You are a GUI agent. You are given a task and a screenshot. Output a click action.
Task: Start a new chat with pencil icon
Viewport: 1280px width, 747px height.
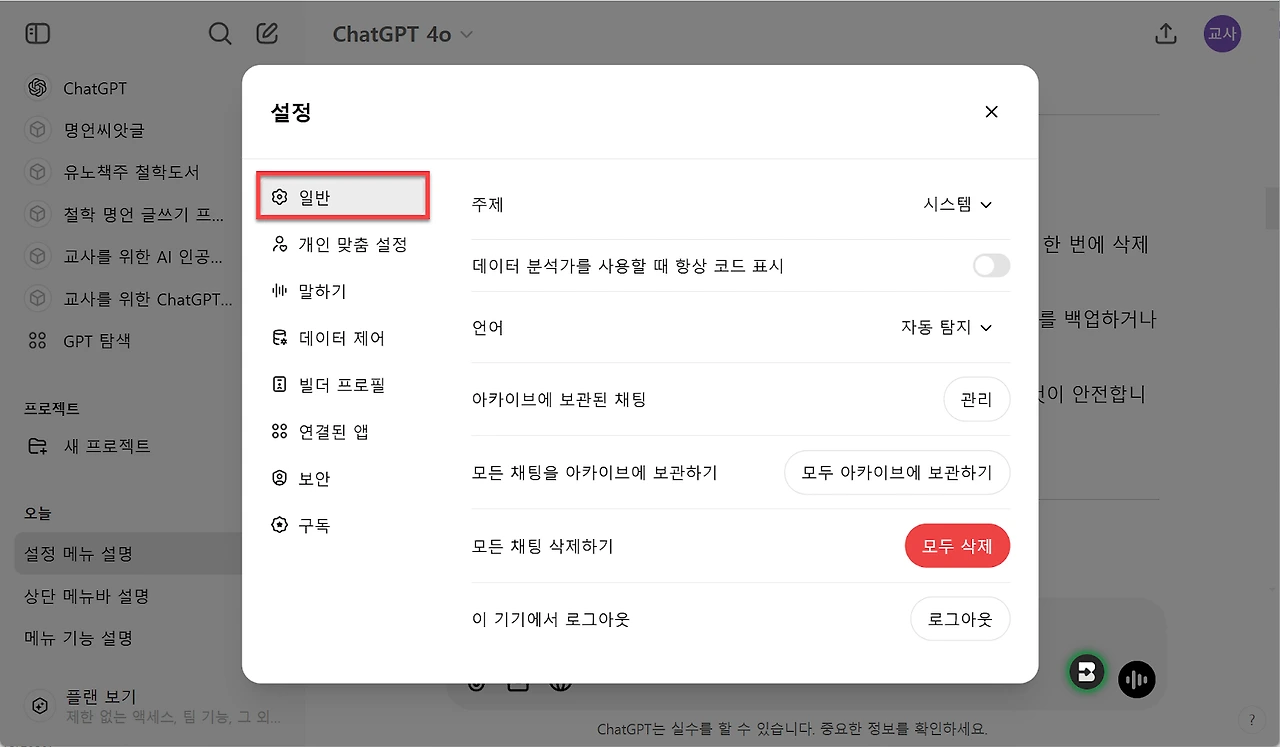(x=267, y=34)
